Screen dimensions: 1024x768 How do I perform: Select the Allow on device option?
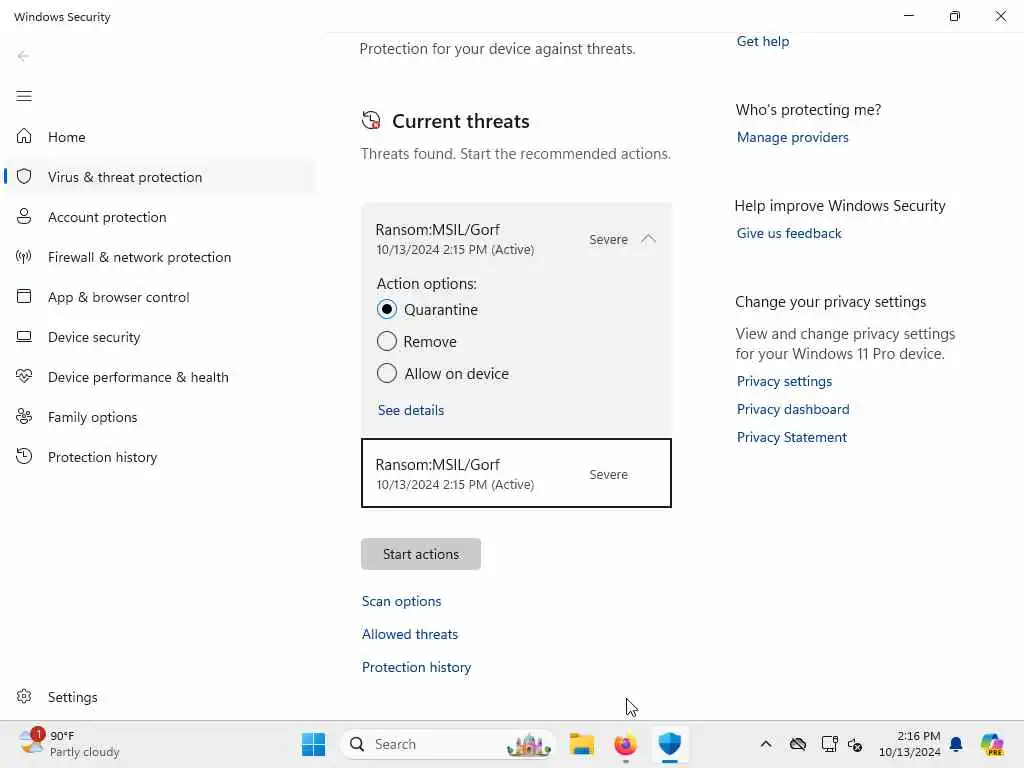point(387,373)
